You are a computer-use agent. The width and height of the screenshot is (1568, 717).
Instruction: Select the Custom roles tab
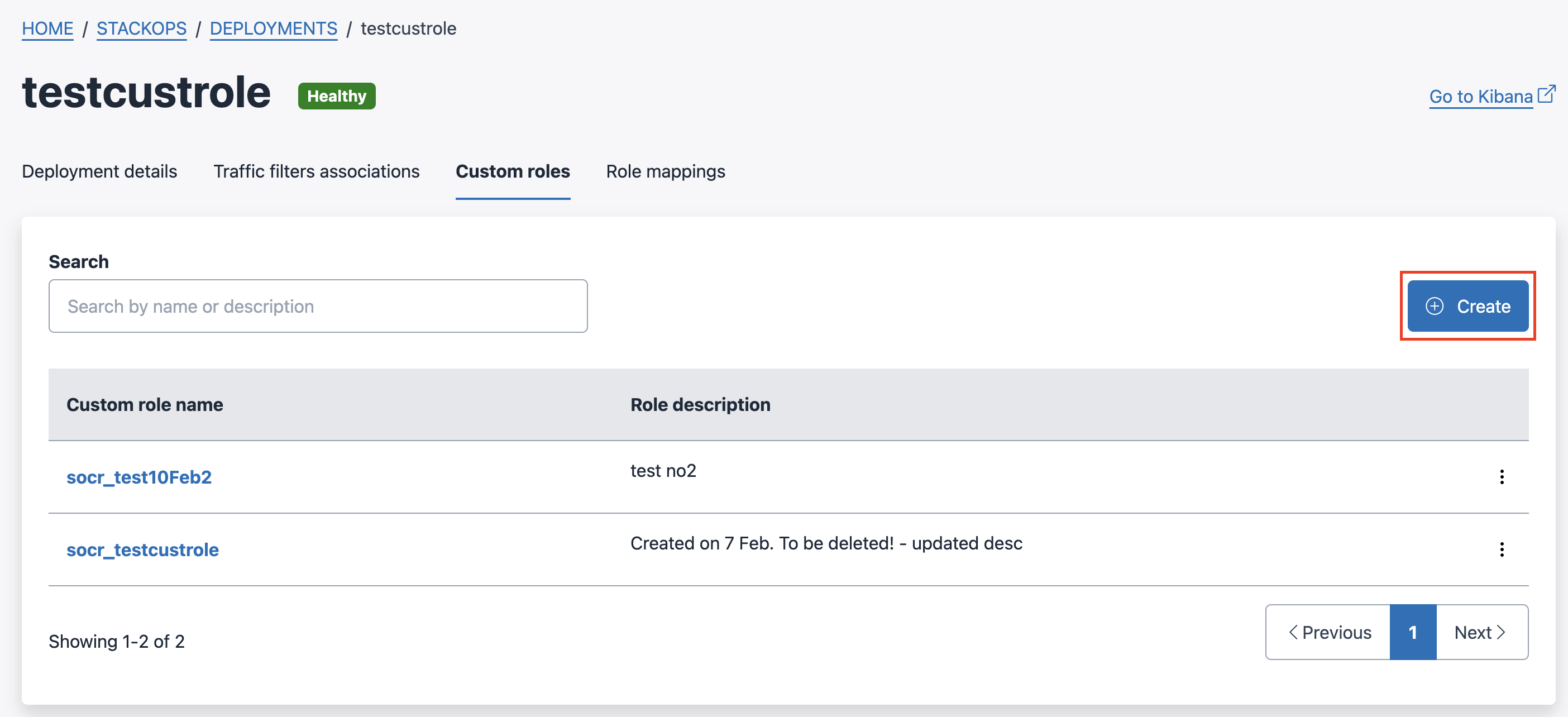pos(513,171)
